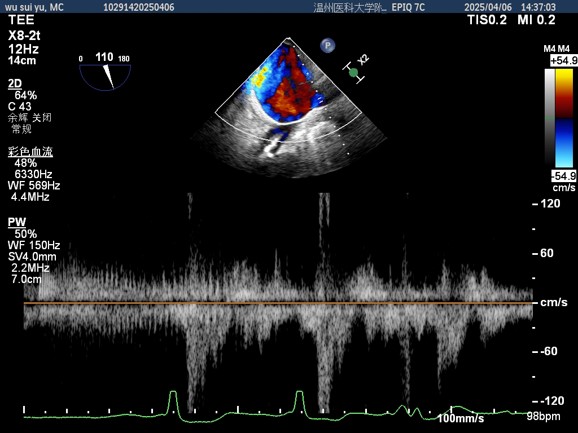
Task: Click the grayscale bar beside color scale
Action: click(x=550, y=118)
